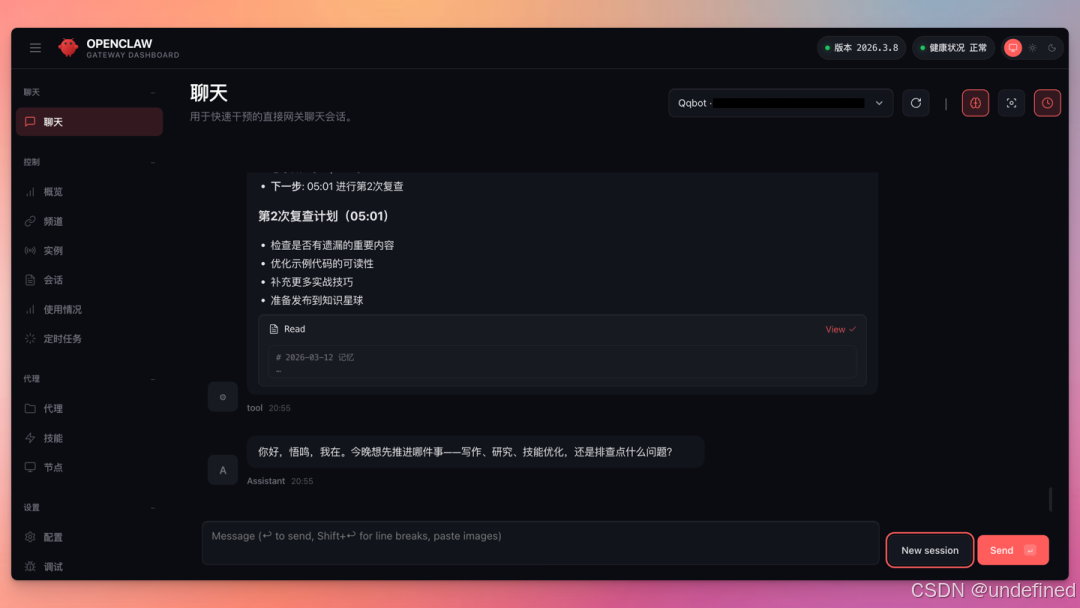Click bullet 补充更多实战技巧
This screenshot has width=1080, height=608.
tap(311, 282)
